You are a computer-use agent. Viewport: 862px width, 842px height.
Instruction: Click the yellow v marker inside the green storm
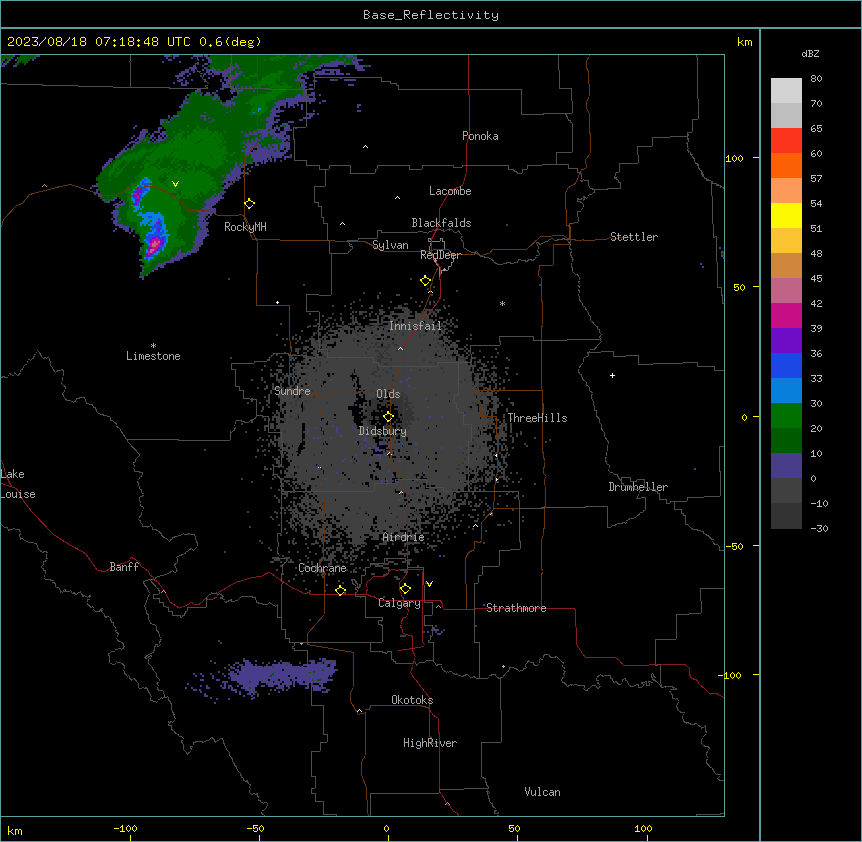pyautogui.click(x=175, y=184)
